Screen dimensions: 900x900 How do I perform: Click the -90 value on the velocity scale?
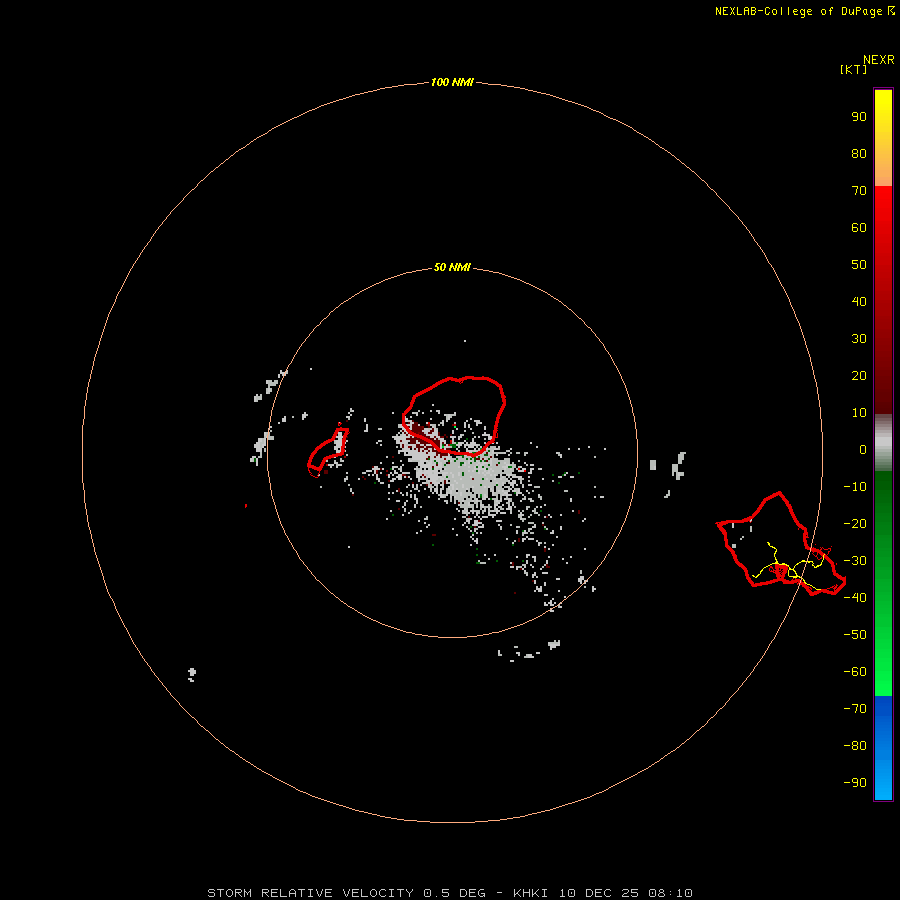[855, 783]
